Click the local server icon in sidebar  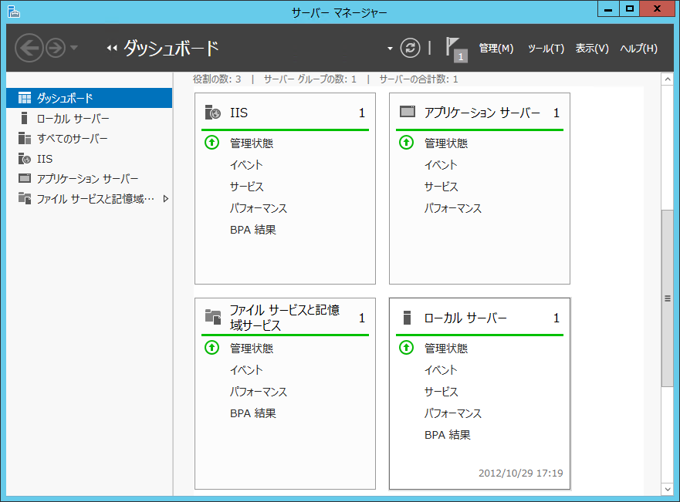pos(24,118)
